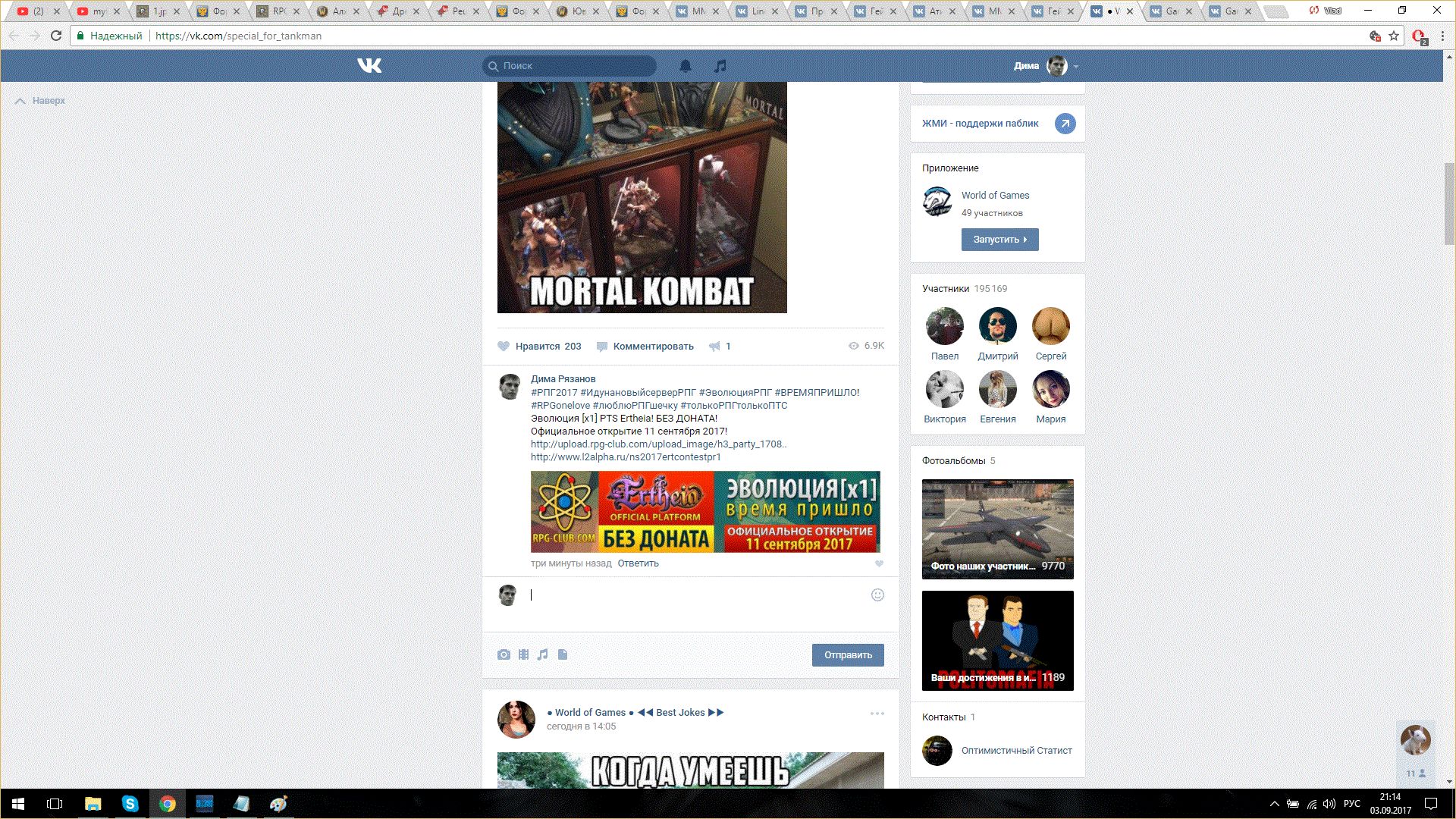The width and height of the screenshot is (1456, 819).
Task: Open the music note icon in header
Action: (720, 66)
